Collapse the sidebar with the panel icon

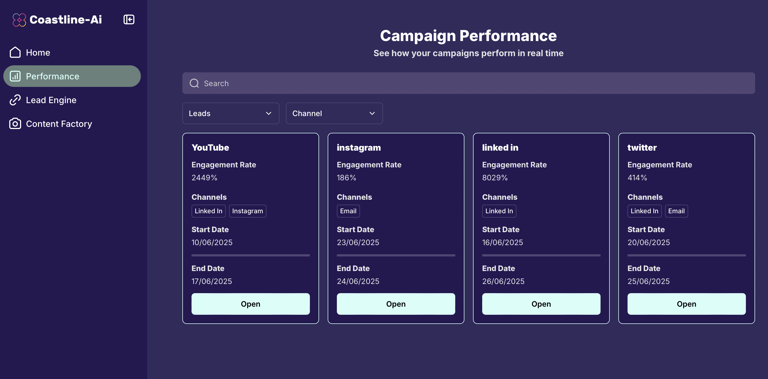pos(129,20)
